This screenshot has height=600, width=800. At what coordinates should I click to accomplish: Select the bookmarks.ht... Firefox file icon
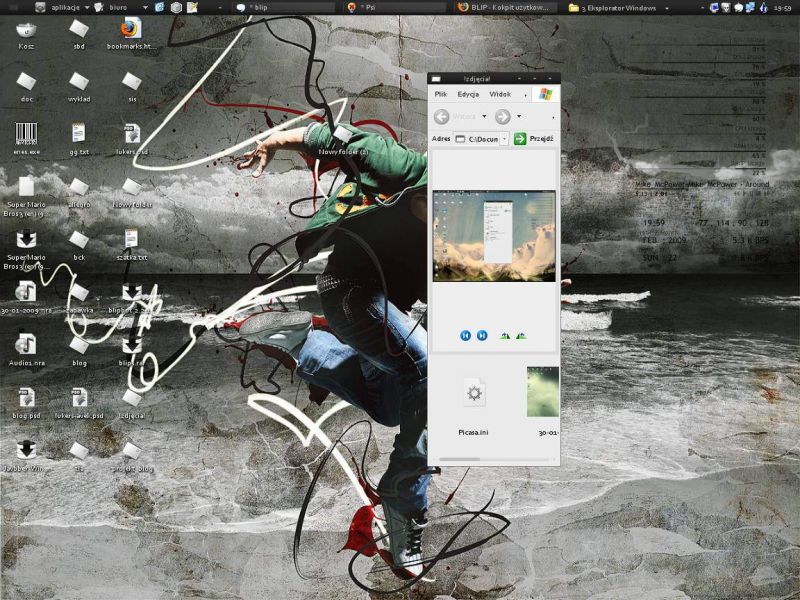tap(131, 29)
